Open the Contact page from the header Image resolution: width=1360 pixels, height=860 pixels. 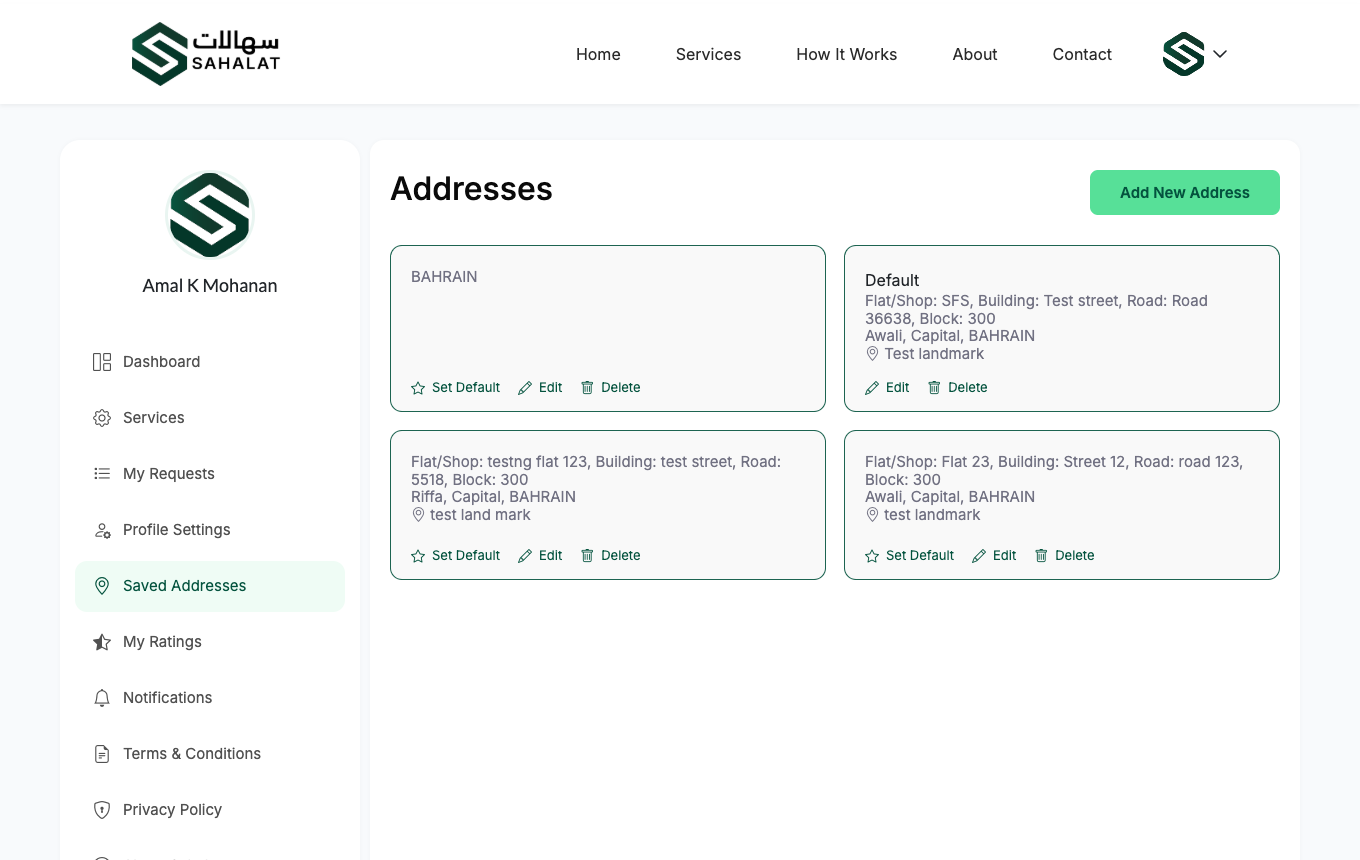click(x=1082, y=54)
